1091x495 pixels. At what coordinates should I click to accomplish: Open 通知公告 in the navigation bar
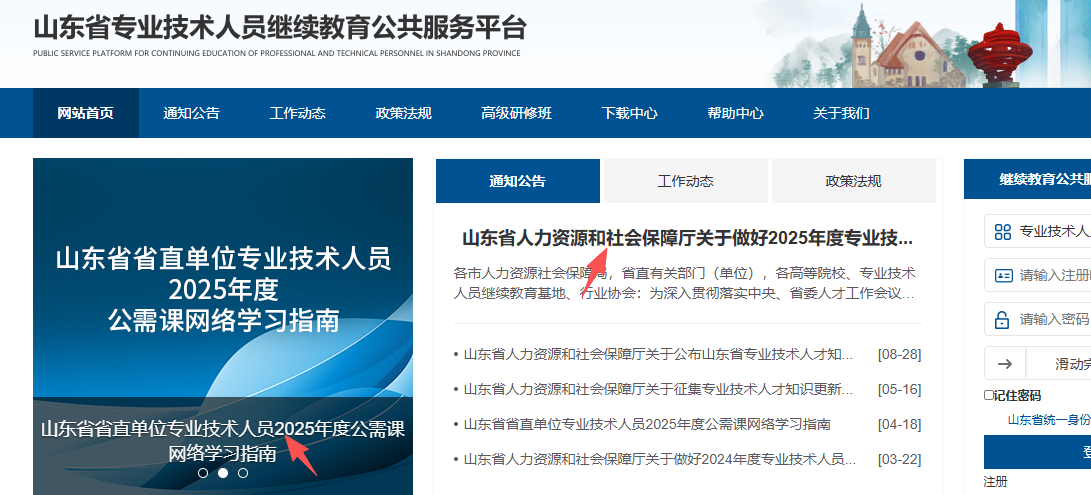click(x=191, y=113)
